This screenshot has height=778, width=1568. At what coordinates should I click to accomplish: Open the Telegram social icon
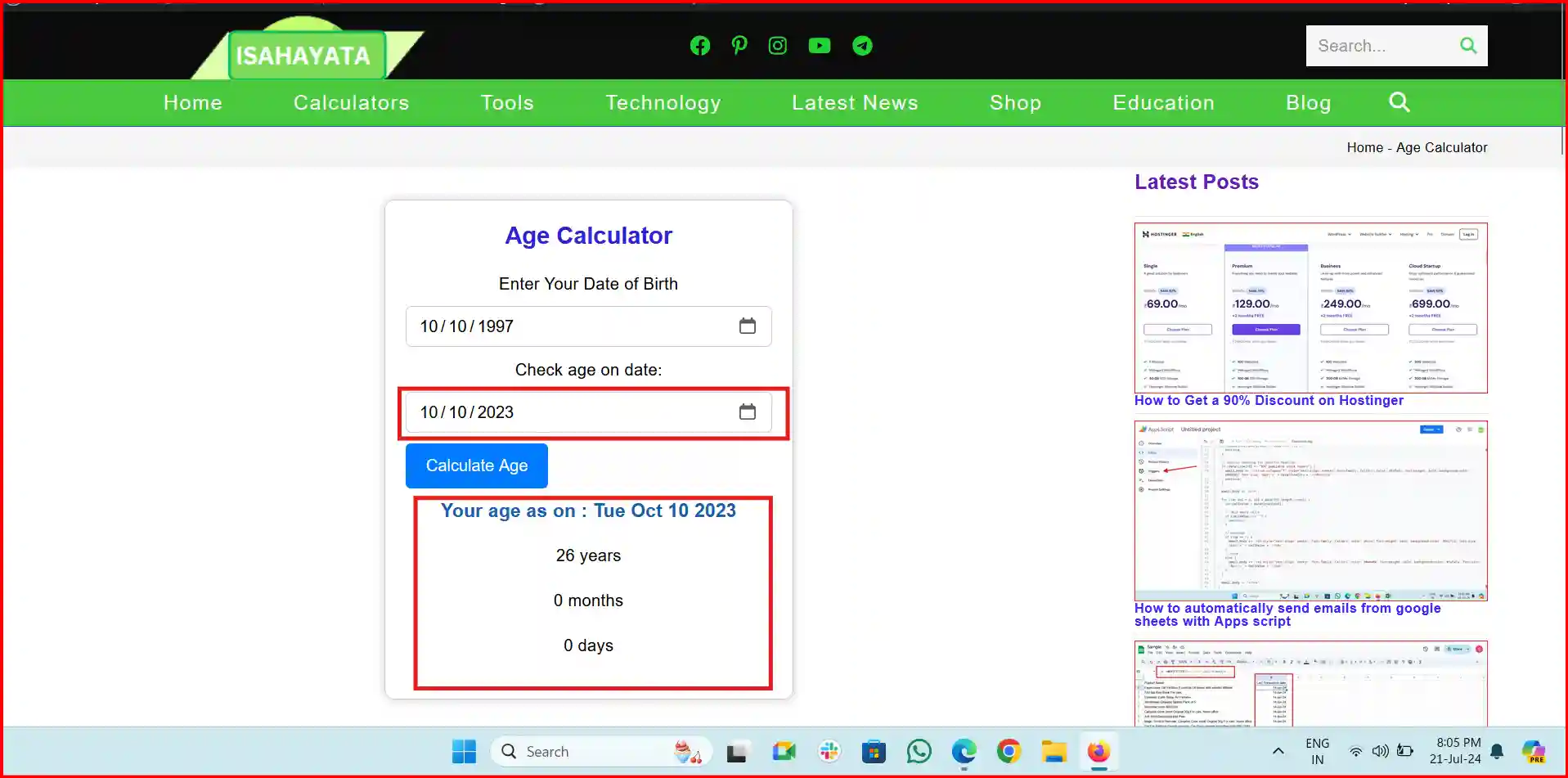click(863, 46)
